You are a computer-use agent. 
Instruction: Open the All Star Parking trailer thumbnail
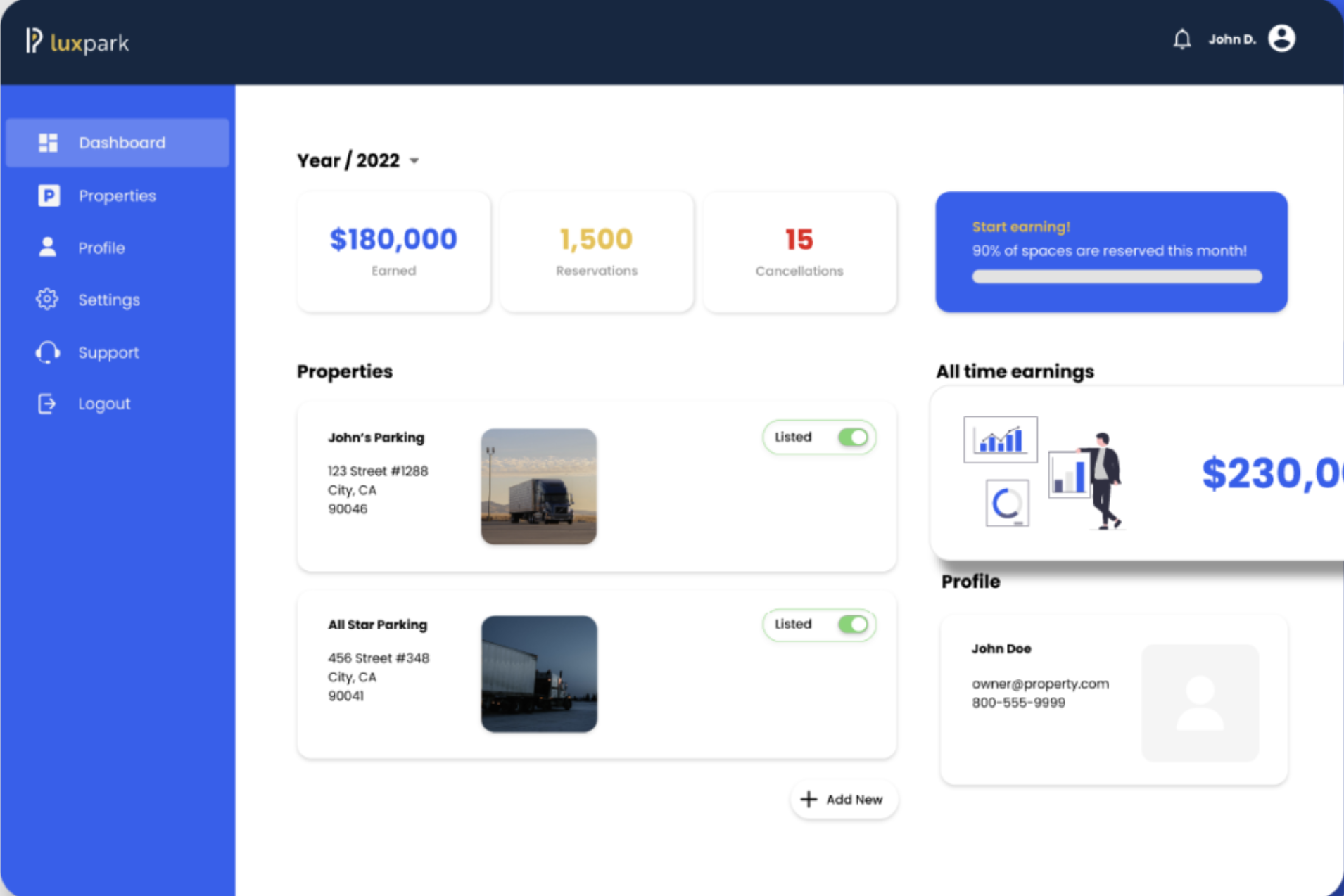coord(539,674)
